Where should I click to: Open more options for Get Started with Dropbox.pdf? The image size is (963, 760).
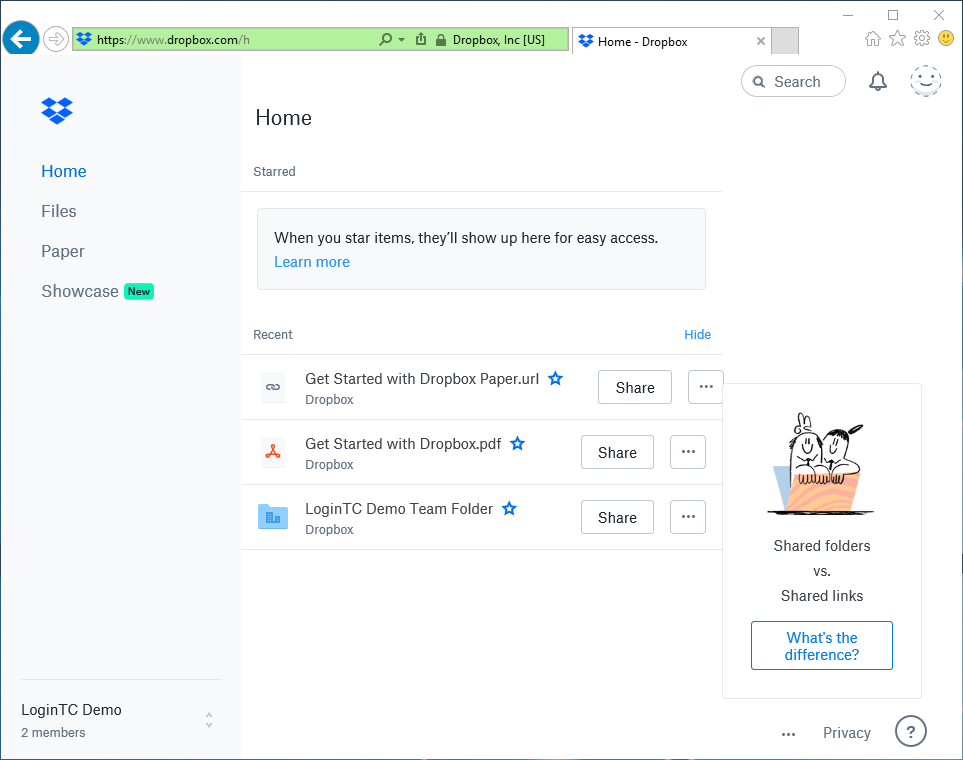688,452
